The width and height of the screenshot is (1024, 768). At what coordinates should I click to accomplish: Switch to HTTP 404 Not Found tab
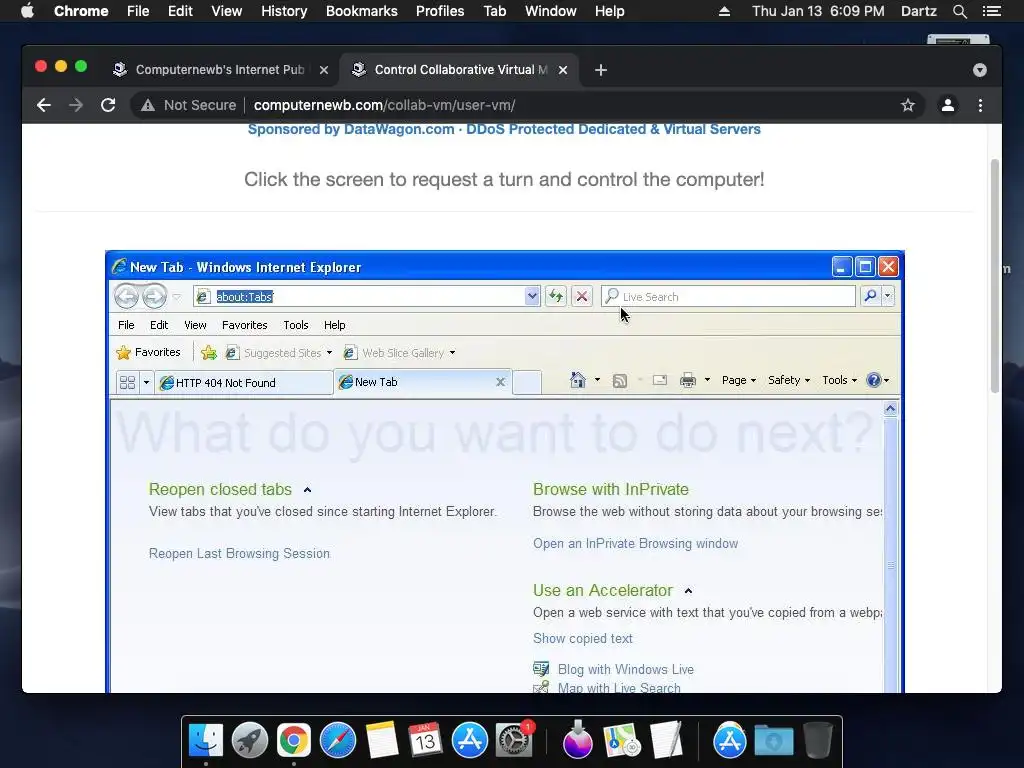tap(244, 383)
